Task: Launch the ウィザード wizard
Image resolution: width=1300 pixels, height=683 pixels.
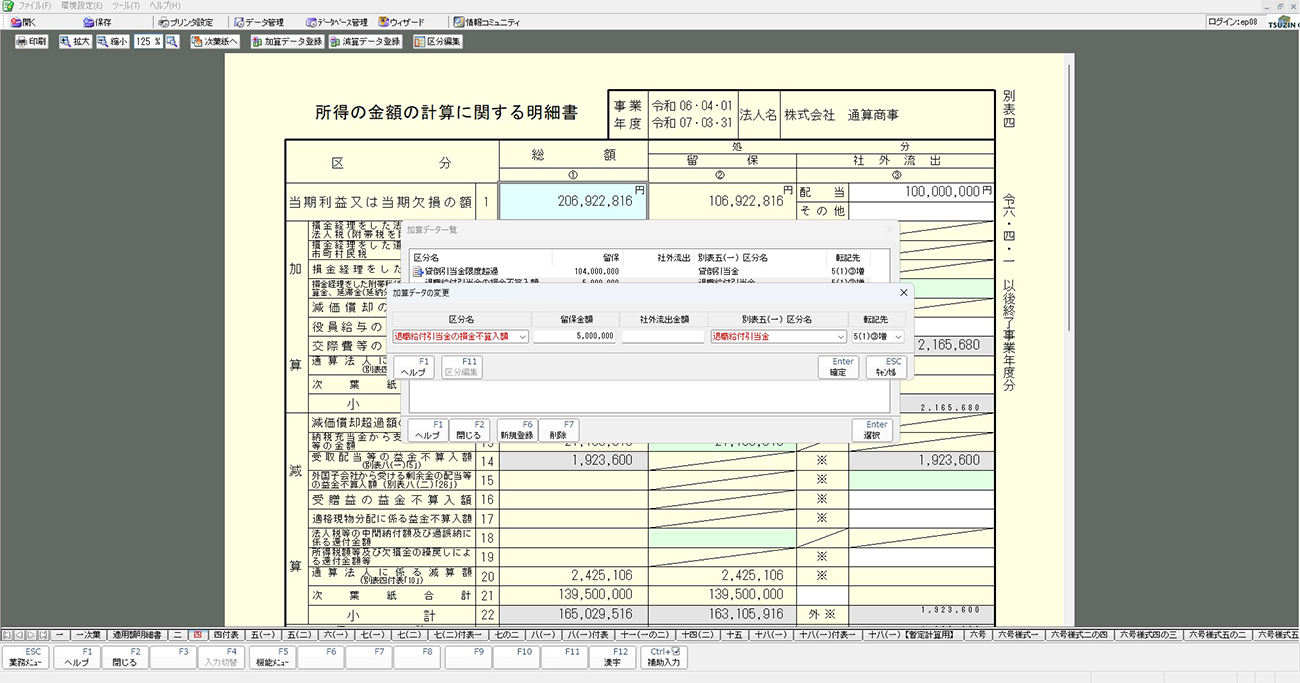Action: [401, 22]
